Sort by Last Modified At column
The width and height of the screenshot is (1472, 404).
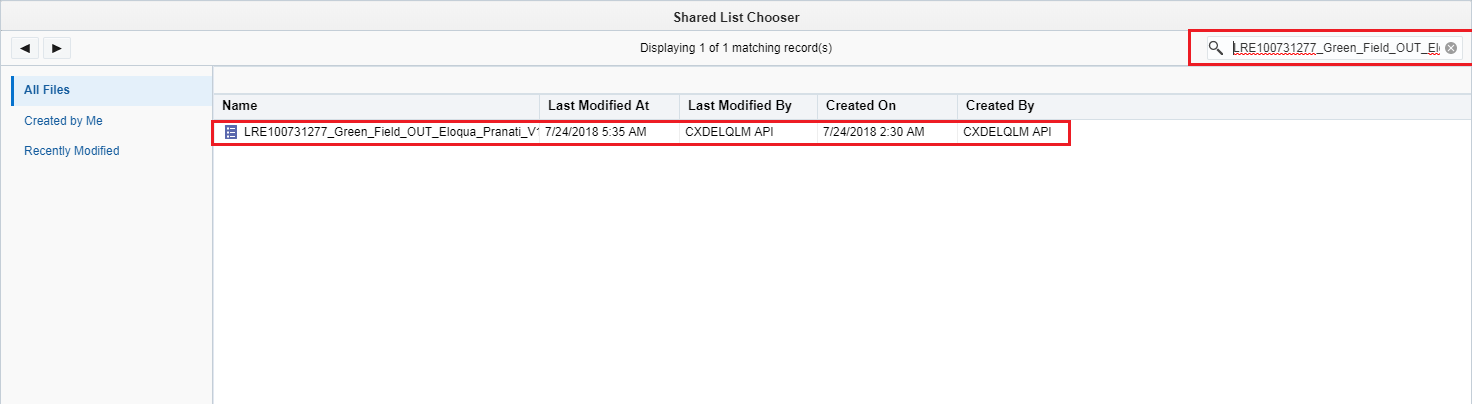(598, 105)
